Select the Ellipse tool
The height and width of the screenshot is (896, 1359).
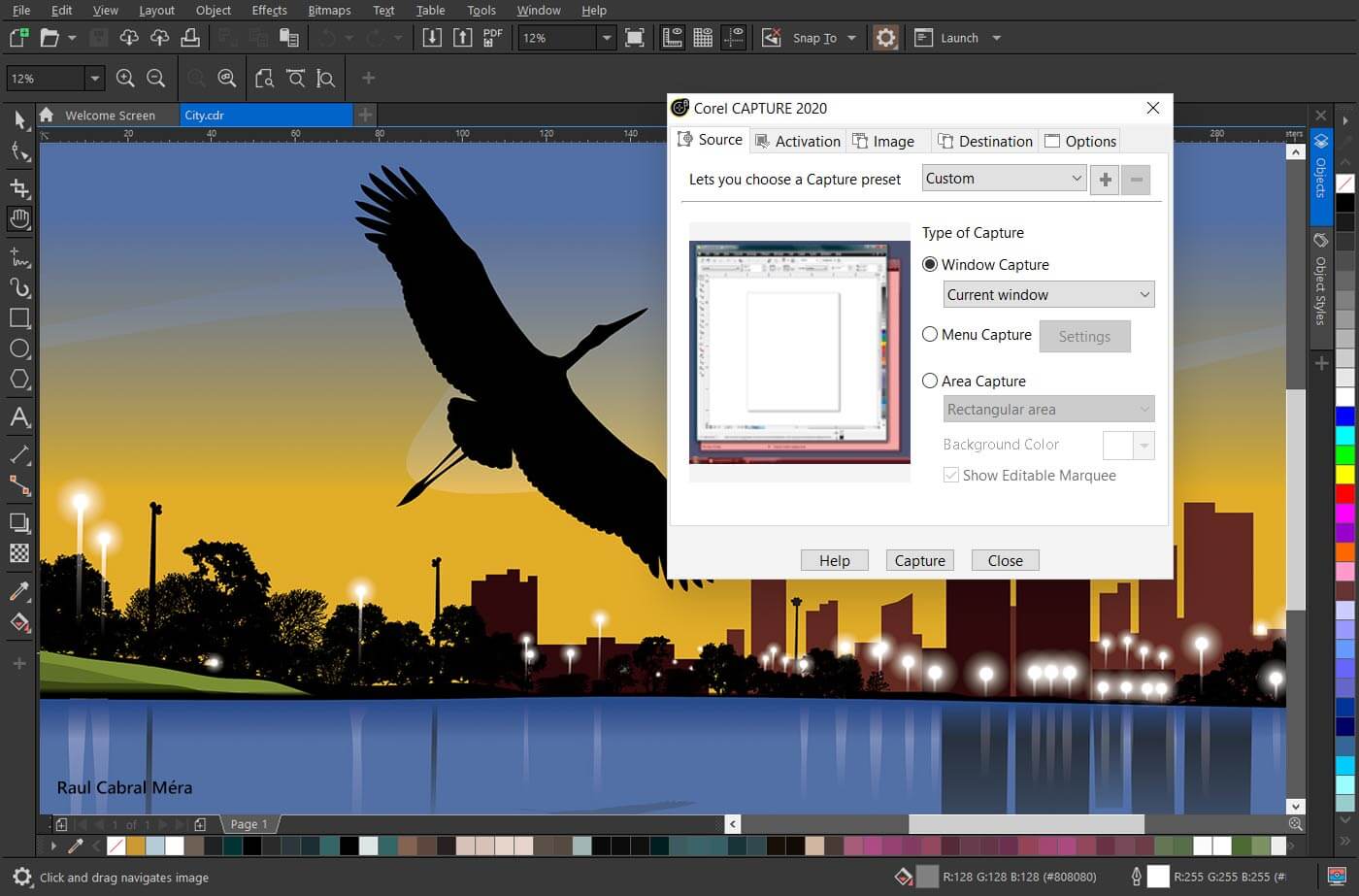pyautogui.click(x=19, y=348)
